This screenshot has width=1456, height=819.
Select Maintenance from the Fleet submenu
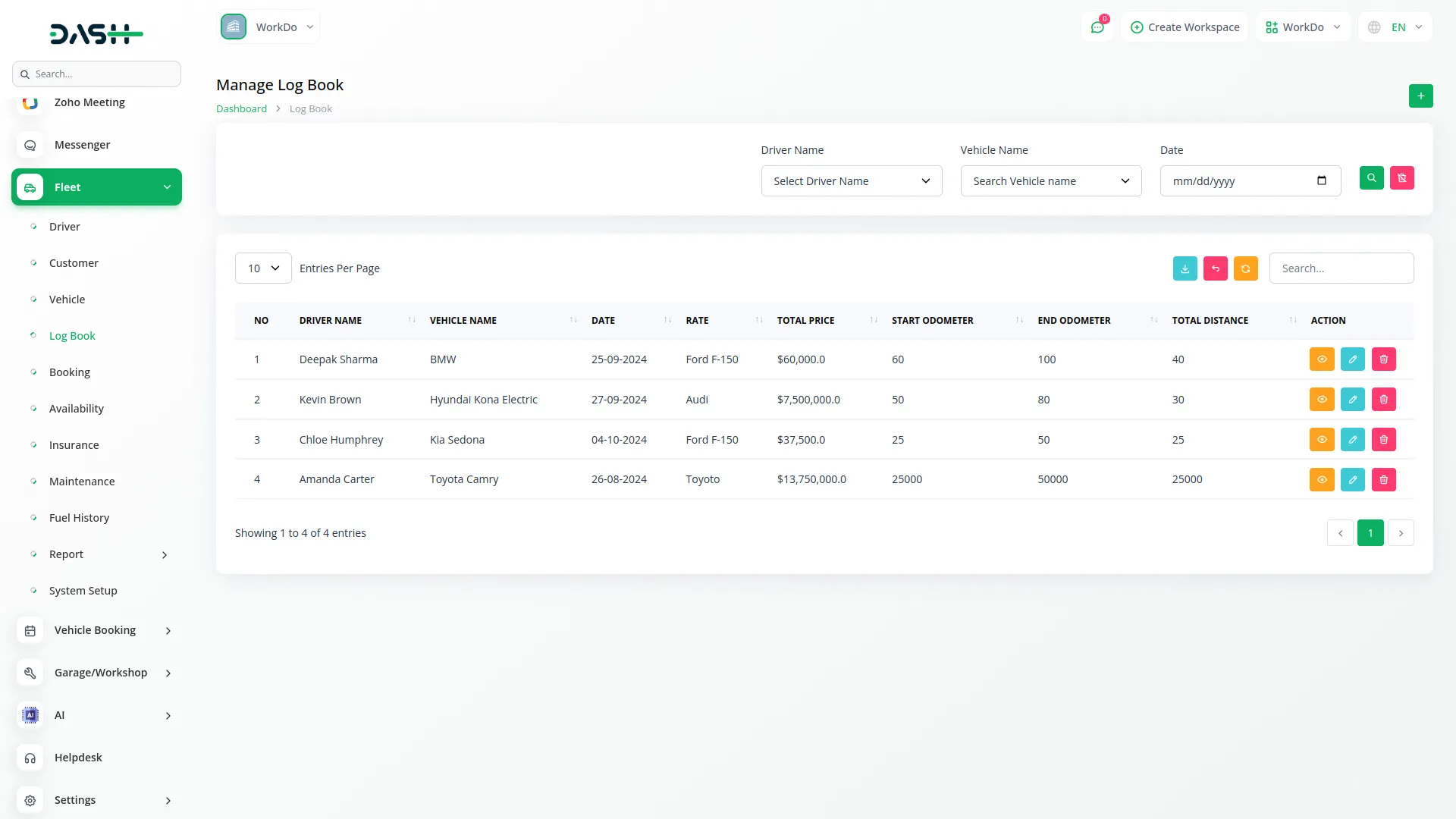coord(82,482)
